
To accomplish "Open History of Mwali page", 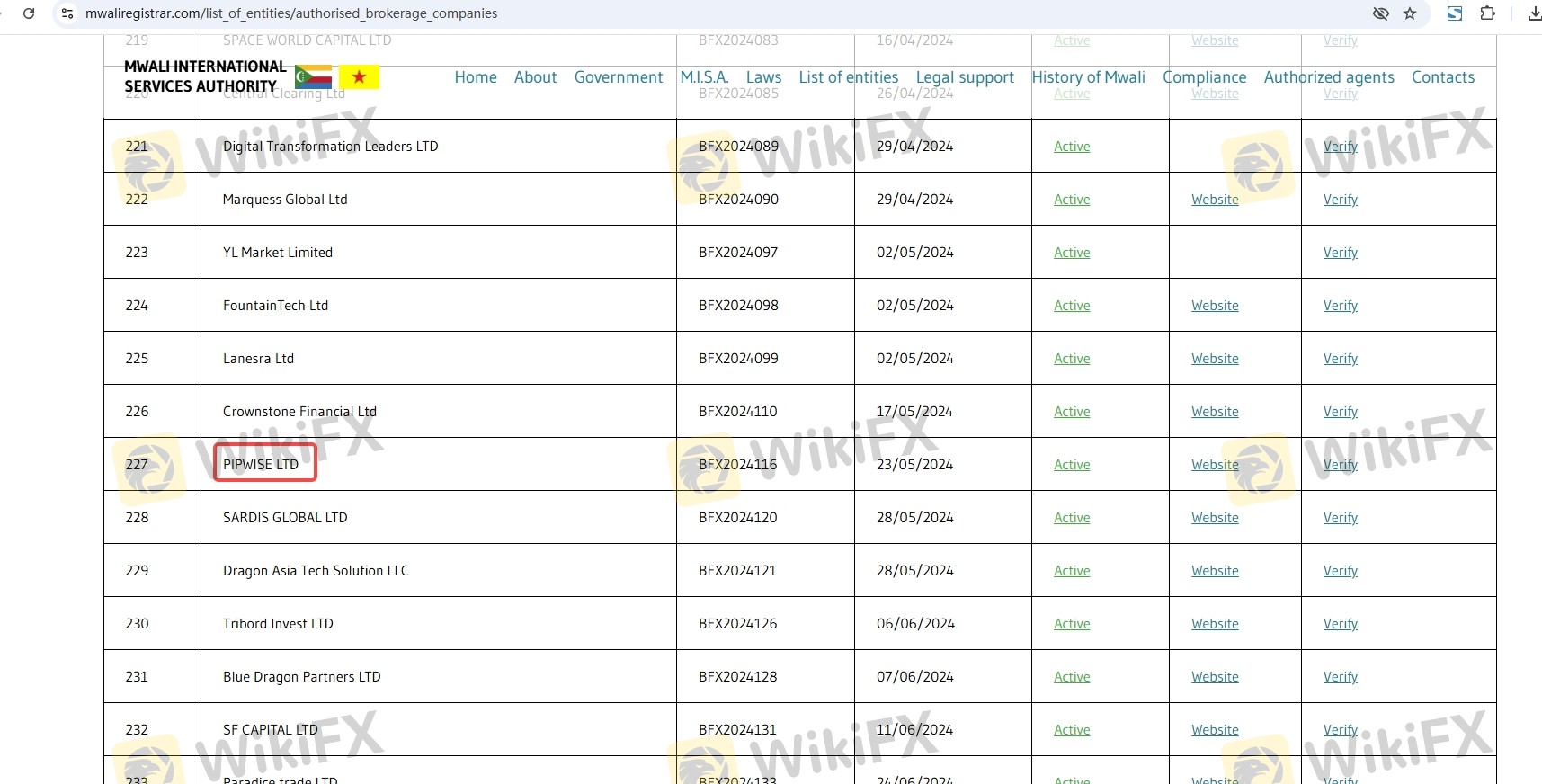I will [x=1088, y=77].
